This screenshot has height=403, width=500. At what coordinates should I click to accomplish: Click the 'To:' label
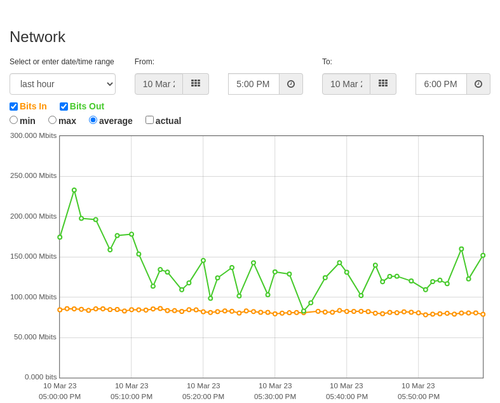(327, 62)
